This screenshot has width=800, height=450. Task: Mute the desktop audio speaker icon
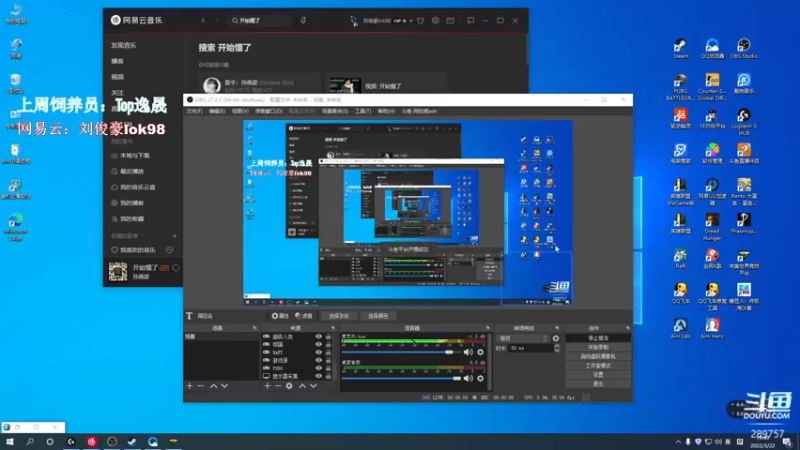point(468,379)
